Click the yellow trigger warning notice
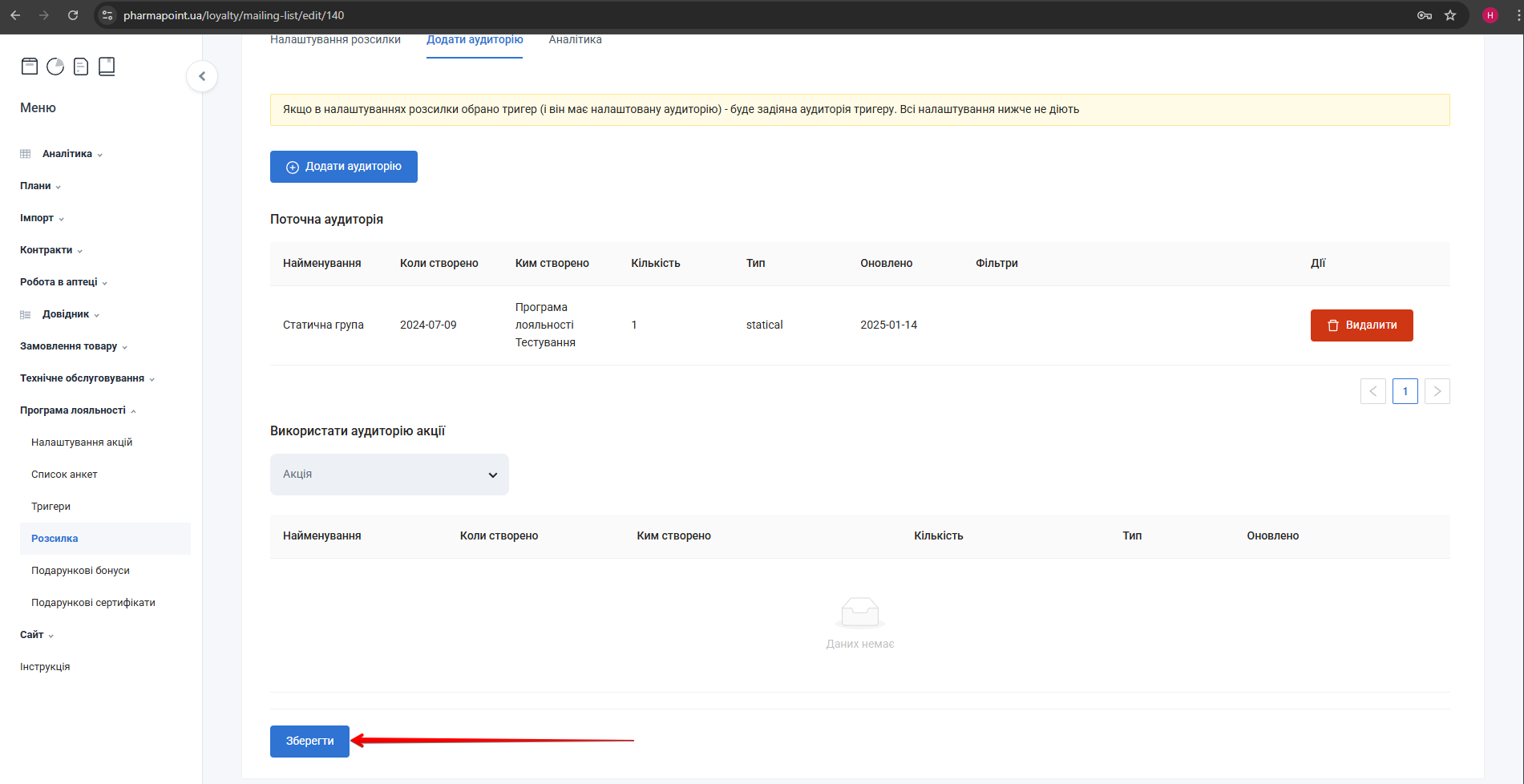The height and width of the screenshot is (784, 1524). pos(860,110)
